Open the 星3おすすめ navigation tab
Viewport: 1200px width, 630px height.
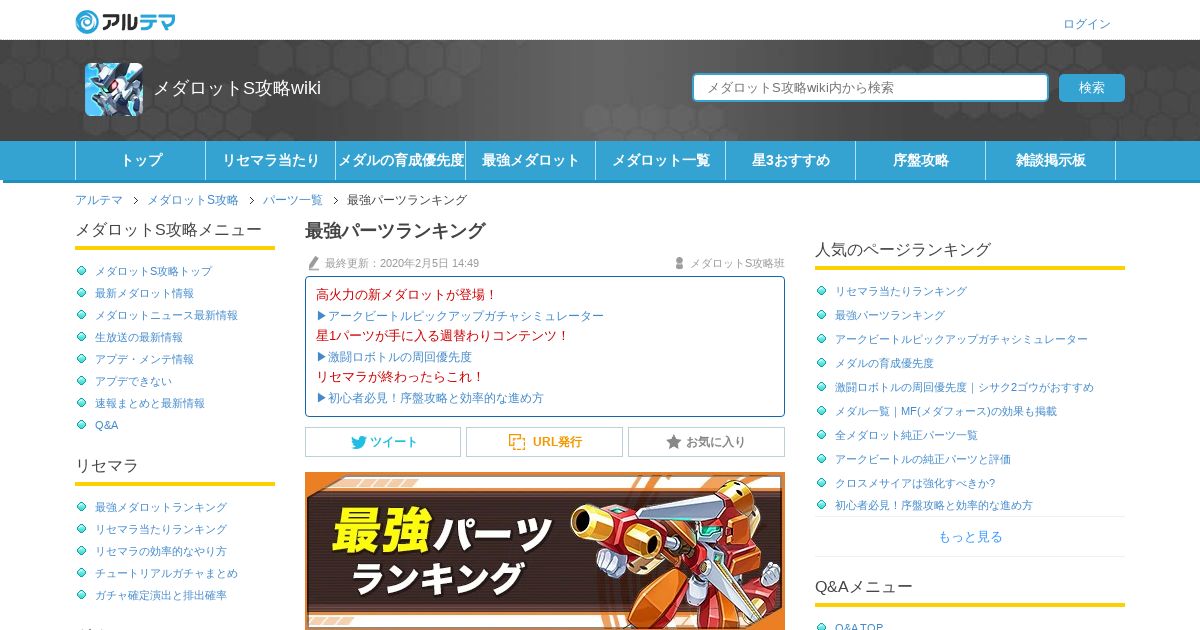pyautogui.click(x=791, y=160)
